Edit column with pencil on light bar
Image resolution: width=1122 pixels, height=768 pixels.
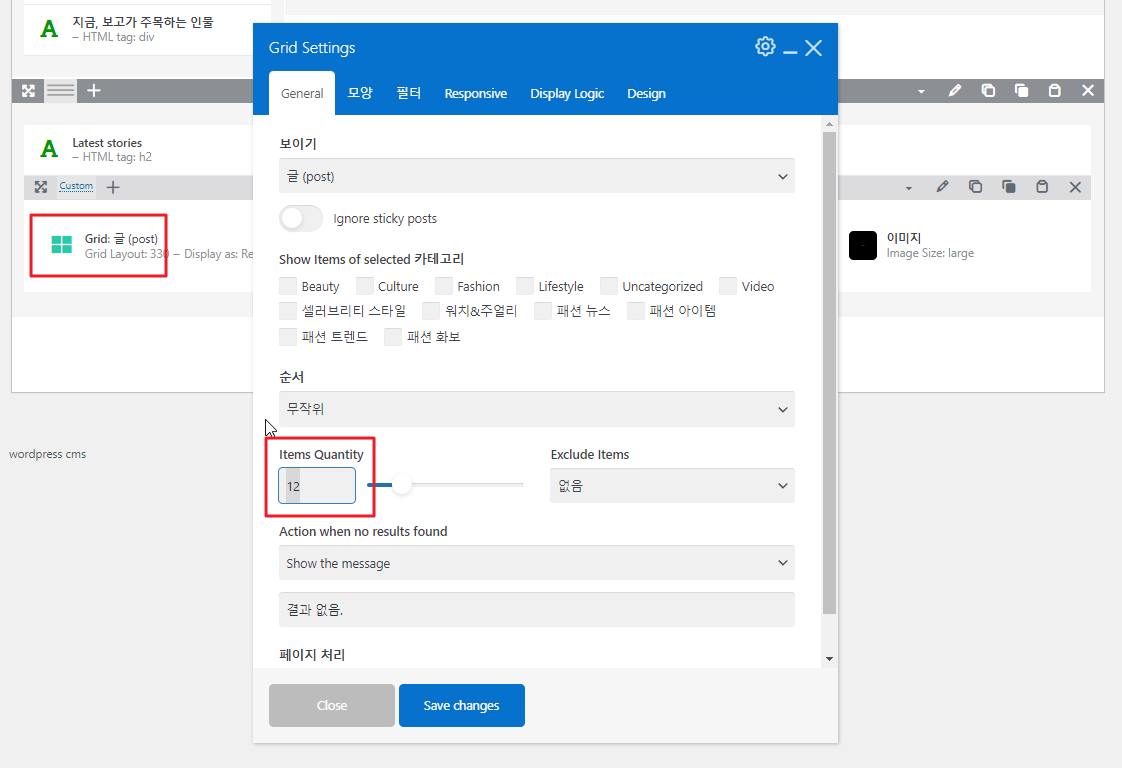(x=942, y=187)
